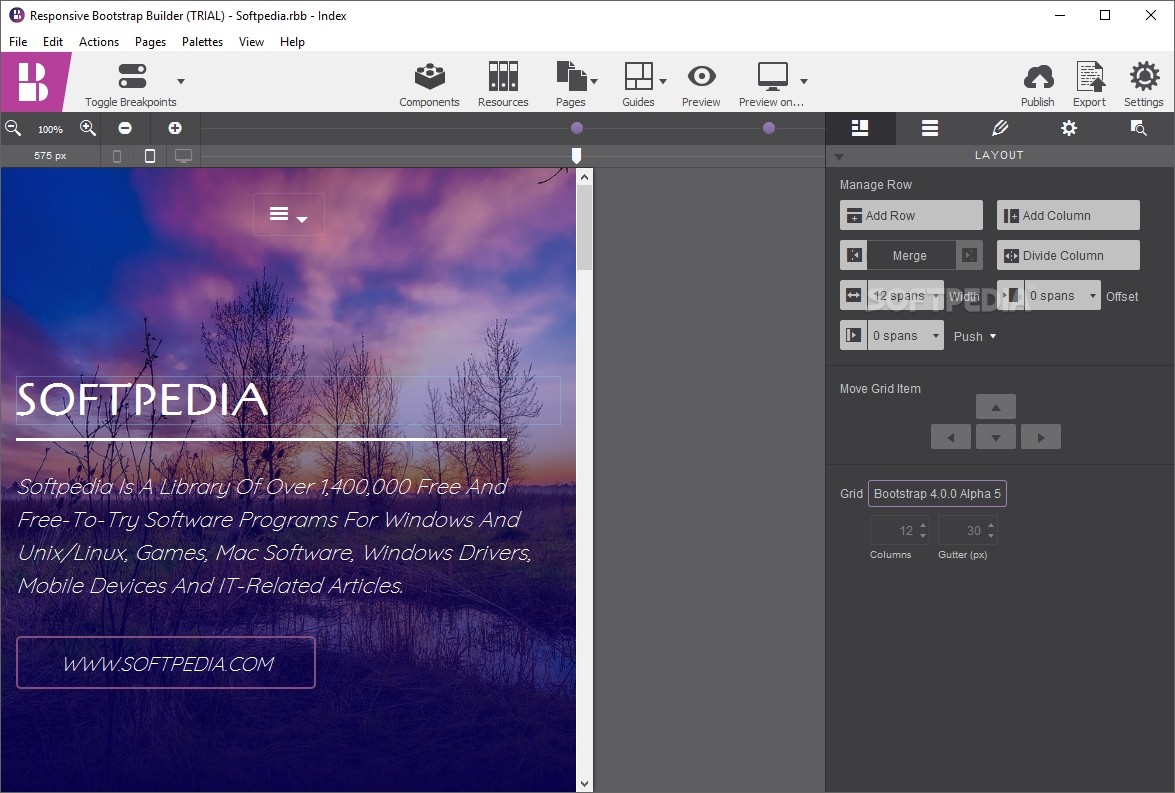
Task: Open the File menu
Action: pos(18,42)
